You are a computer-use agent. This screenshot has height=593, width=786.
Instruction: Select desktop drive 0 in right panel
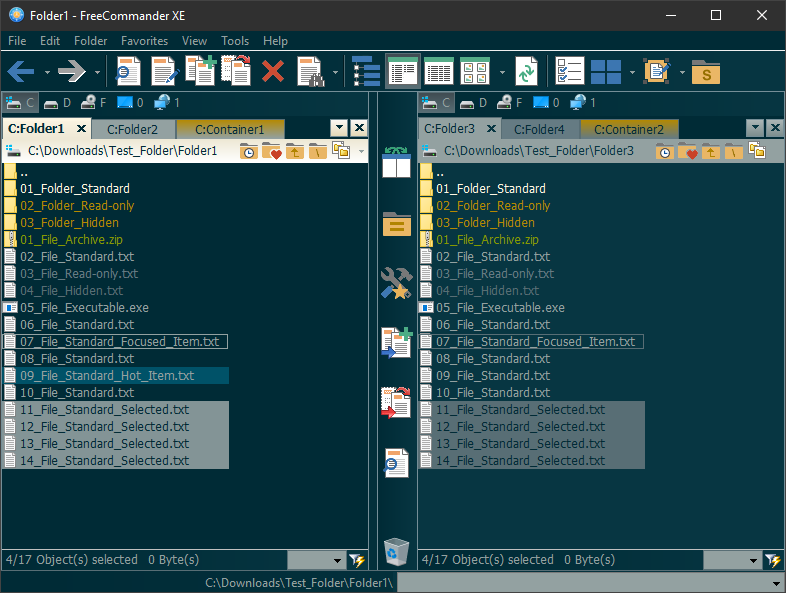click(x=546, y=103)
